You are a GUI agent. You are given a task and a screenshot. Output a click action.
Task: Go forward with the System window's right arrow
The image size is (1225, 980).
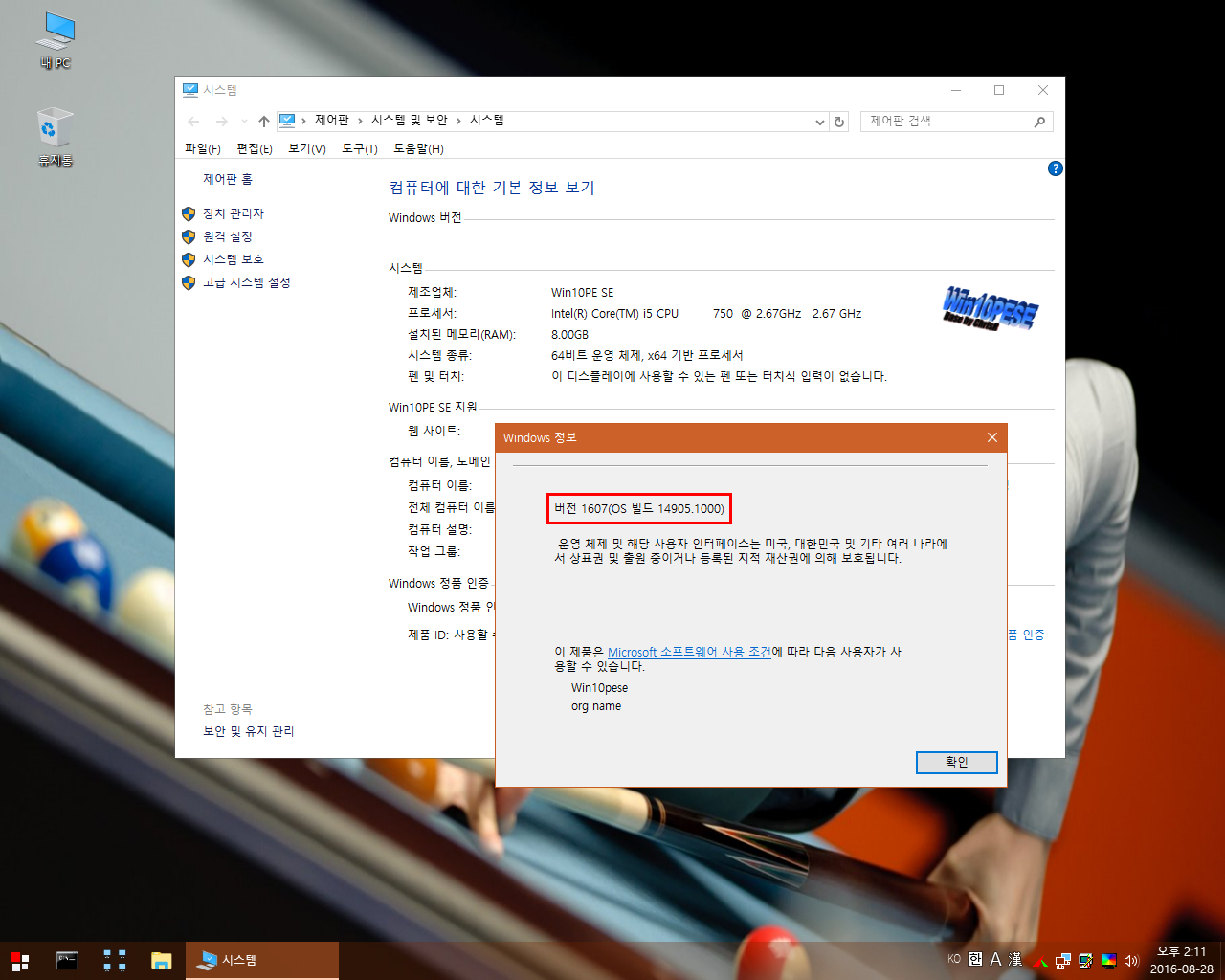pyautogui.click(x=221, y=122)
